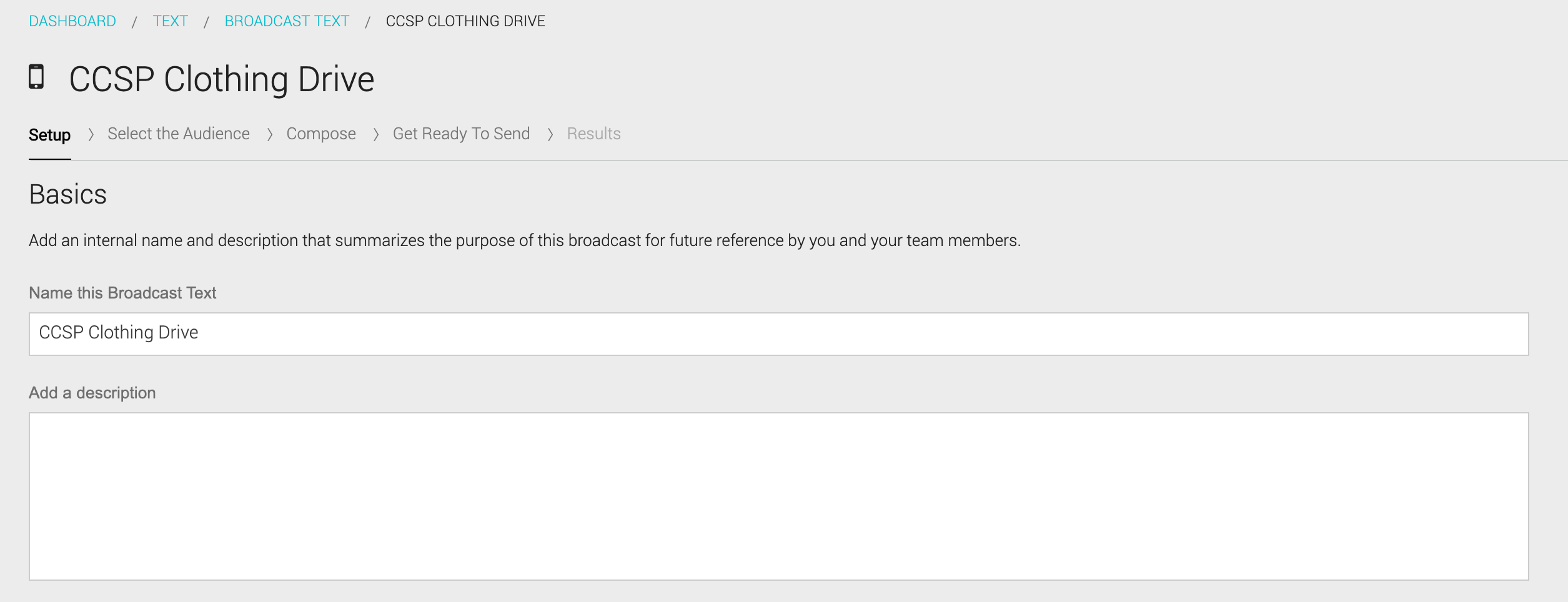The image size is (1568, 602).
Task: Focus the broadcast name input field
Action: pos(779,334)
